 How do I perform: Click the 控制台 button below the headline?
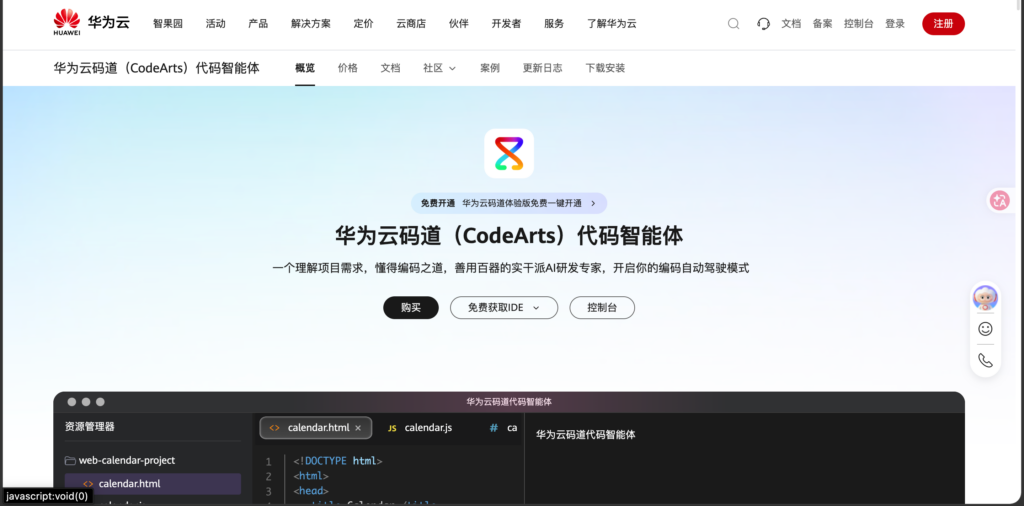(602, 308)
